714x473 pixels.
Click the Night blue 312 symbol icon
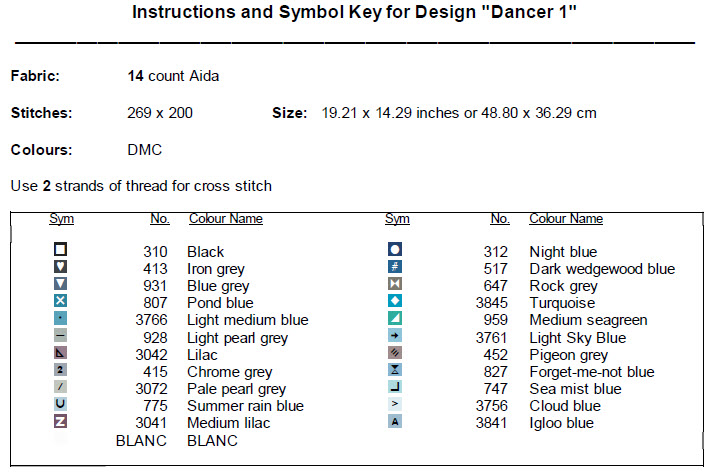395,251
